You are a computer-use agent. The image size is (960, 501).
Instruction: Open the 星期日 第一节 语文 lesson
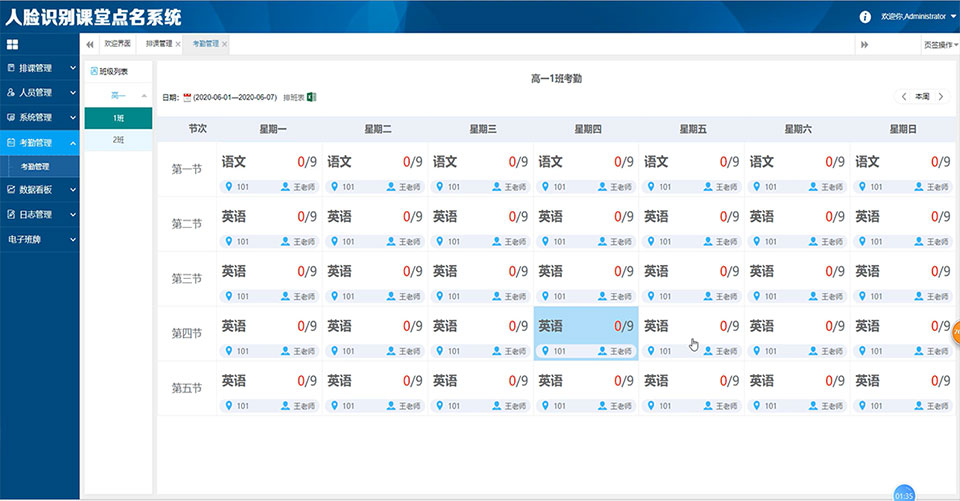[x=902, y=169]
